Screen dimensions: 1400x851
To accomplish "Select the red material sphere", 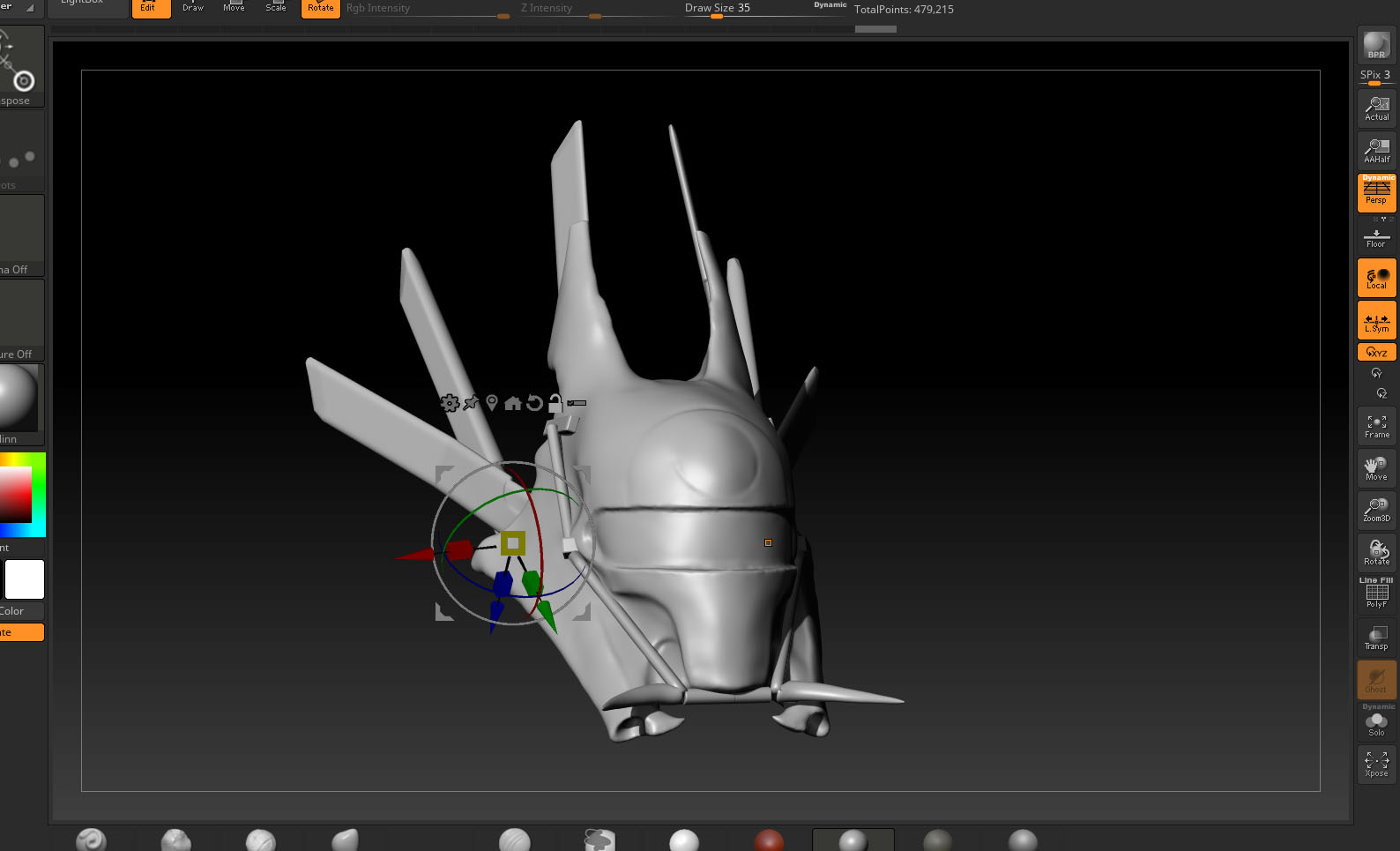I will [x=769, y=840].
